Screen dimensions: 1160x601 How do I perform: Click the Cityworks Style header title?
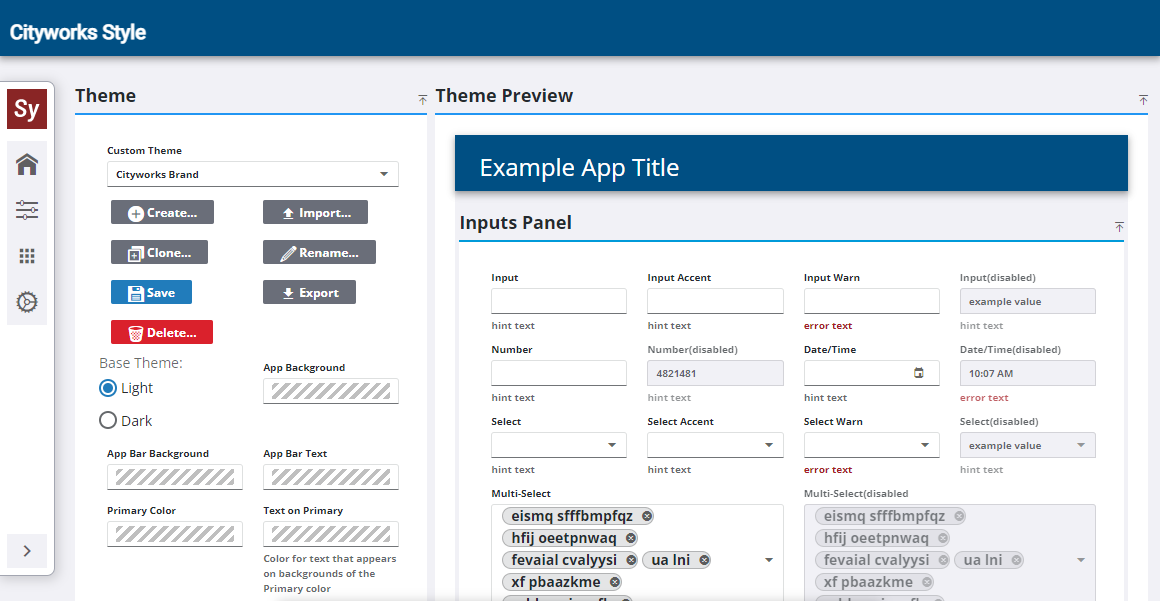[78, 33]
